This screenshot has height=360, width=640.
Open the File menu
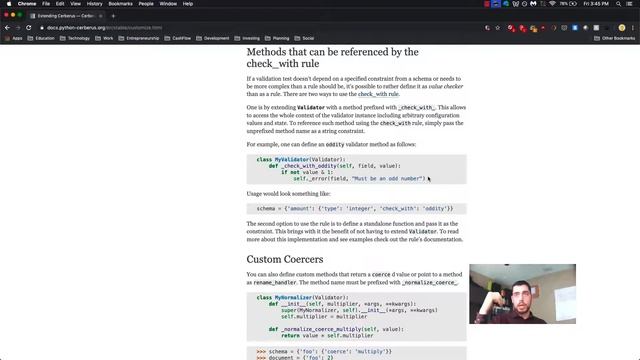pos(46,4)
